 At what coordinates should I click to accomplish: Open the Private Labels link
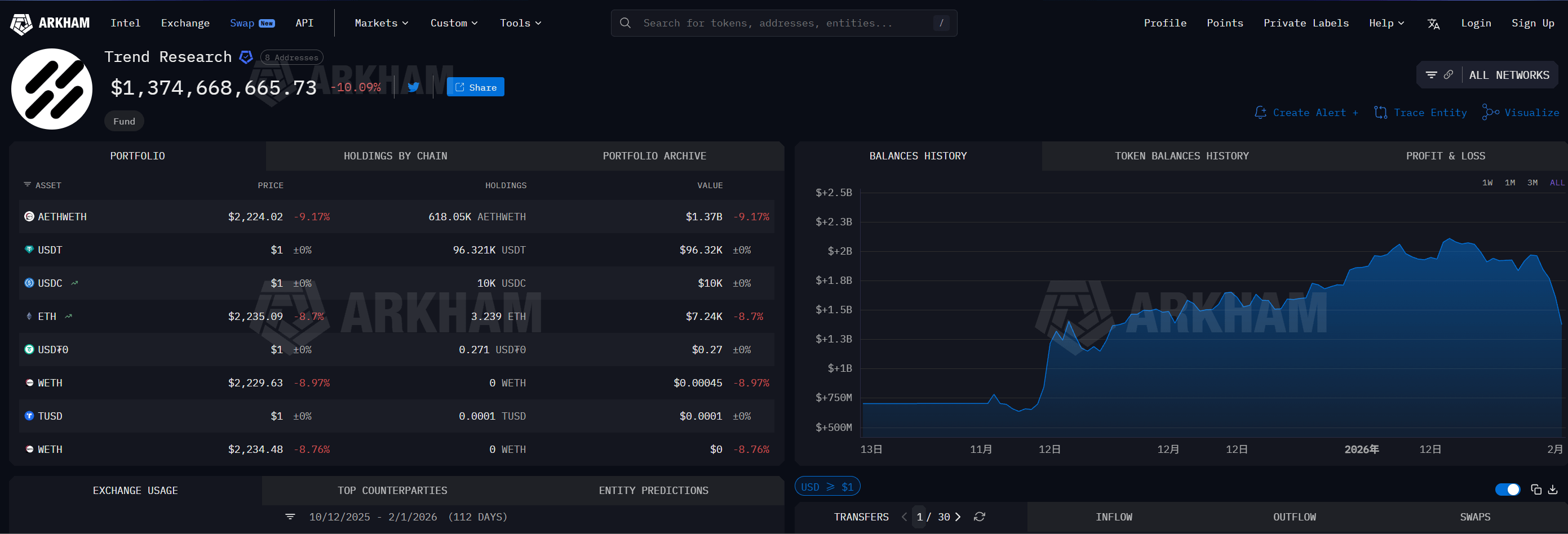click(1306, 23)
